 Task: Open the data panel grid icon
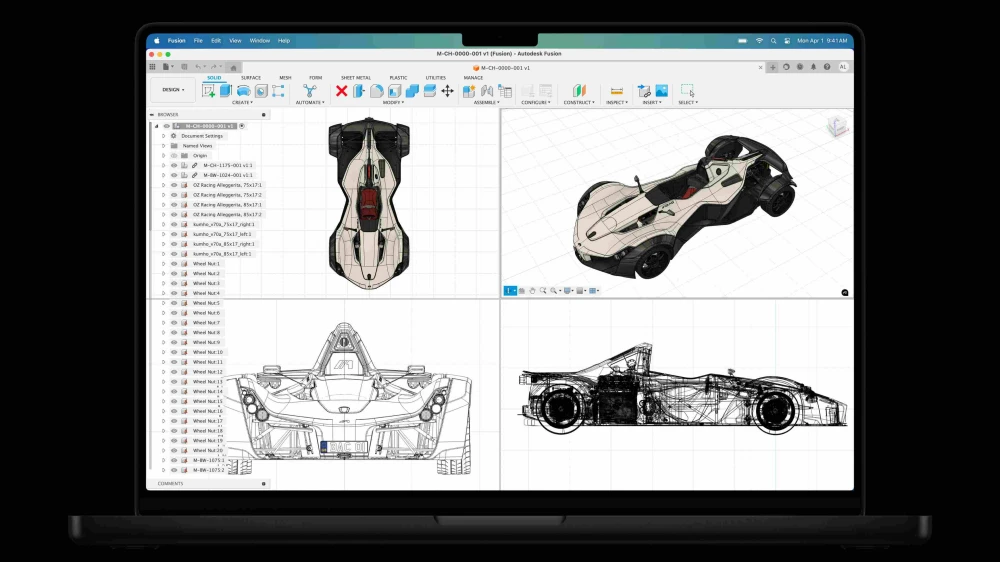[152, 66]
